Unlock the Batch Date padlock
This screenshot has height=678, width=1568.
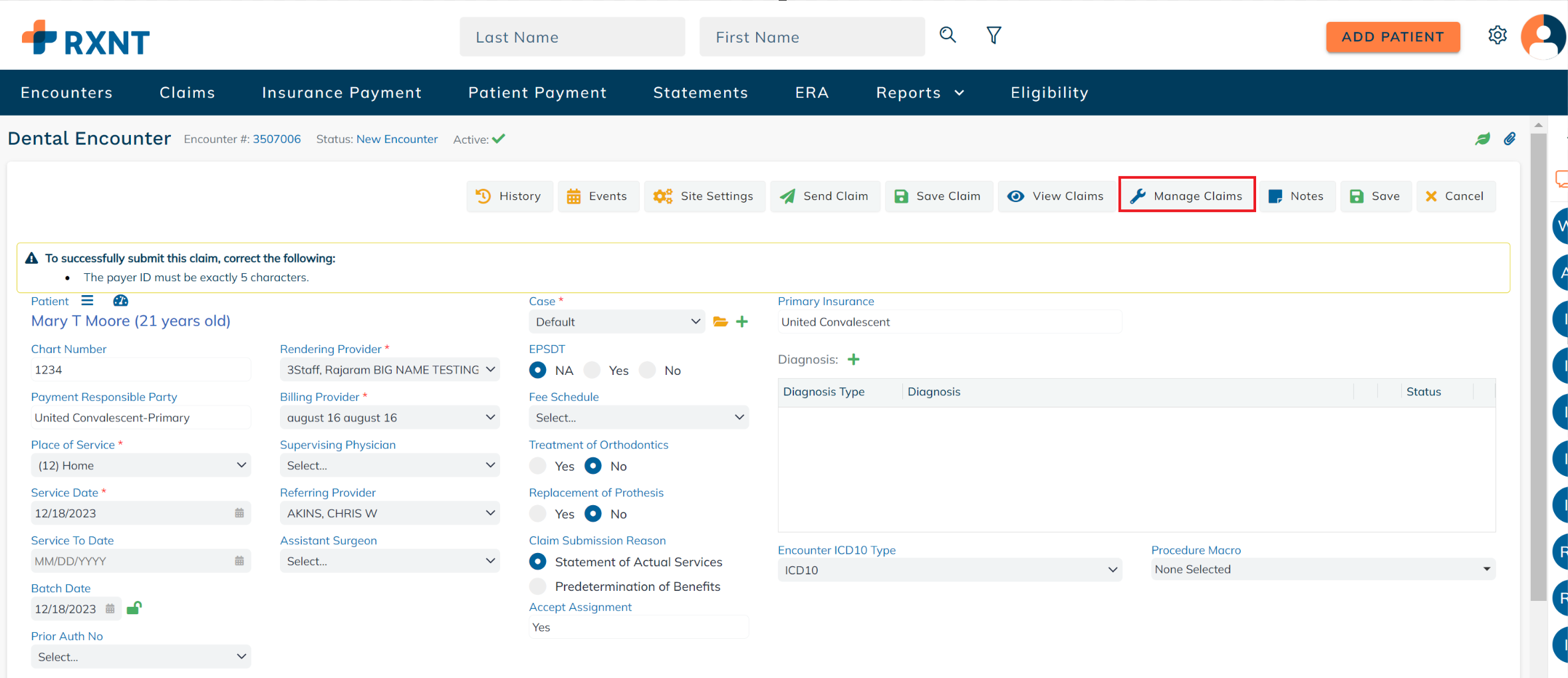click(x=134, y=608)
